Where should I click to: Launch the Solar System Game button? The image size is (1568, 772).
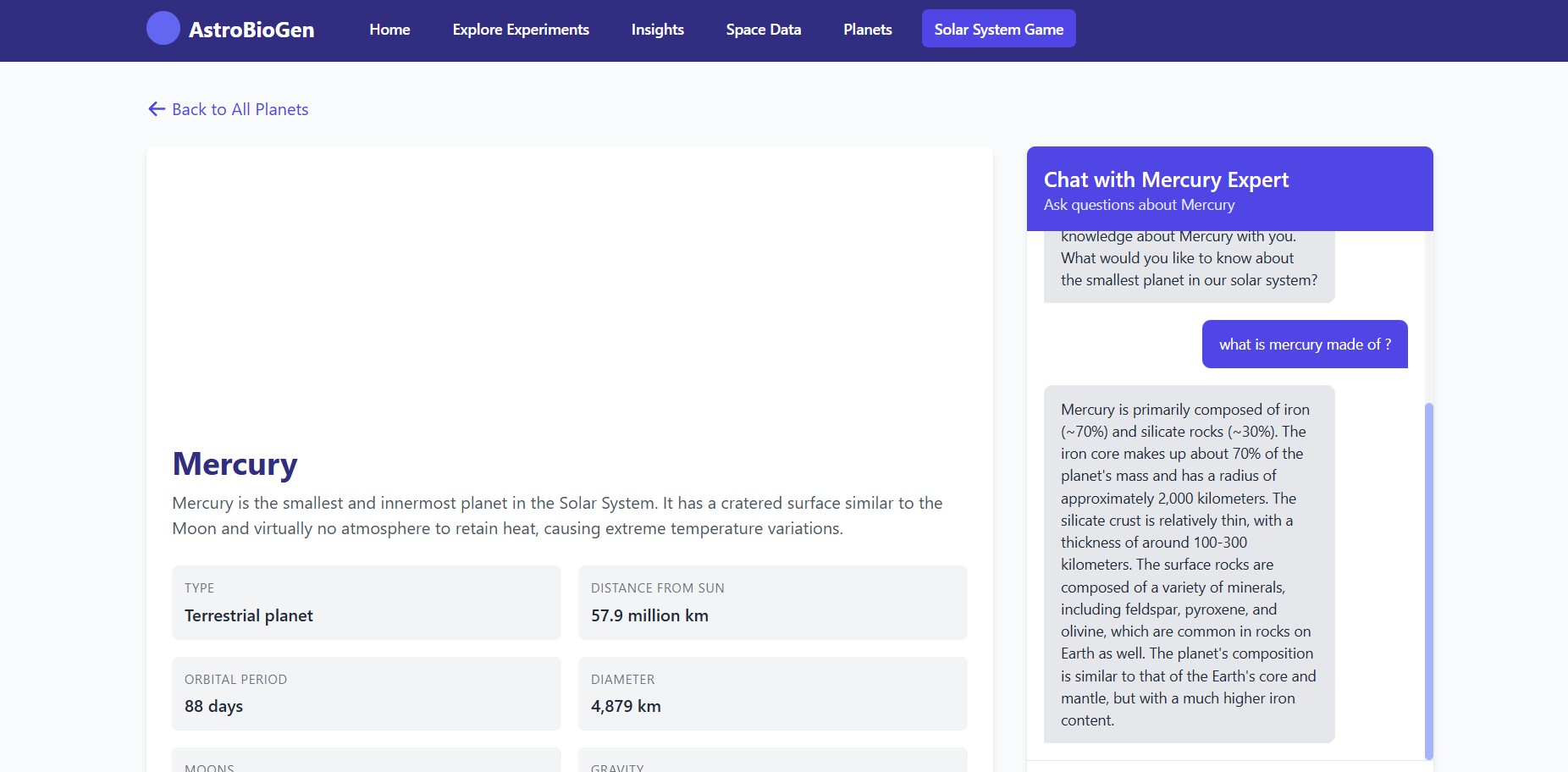pyautogui.click(x=999, y=29)
